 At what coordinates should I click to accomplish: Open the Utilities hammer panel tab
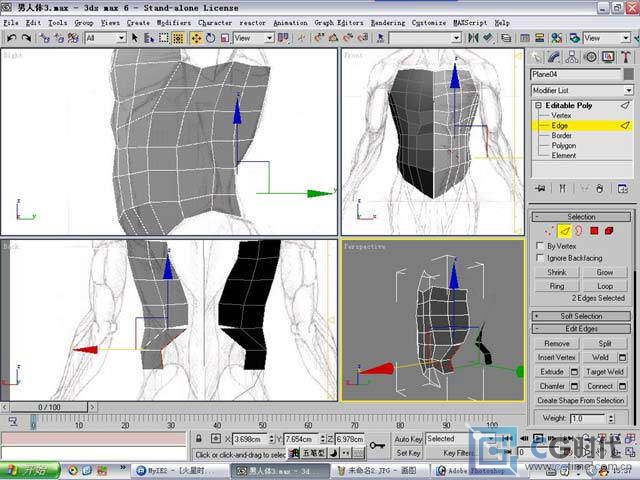coord(626,57)
